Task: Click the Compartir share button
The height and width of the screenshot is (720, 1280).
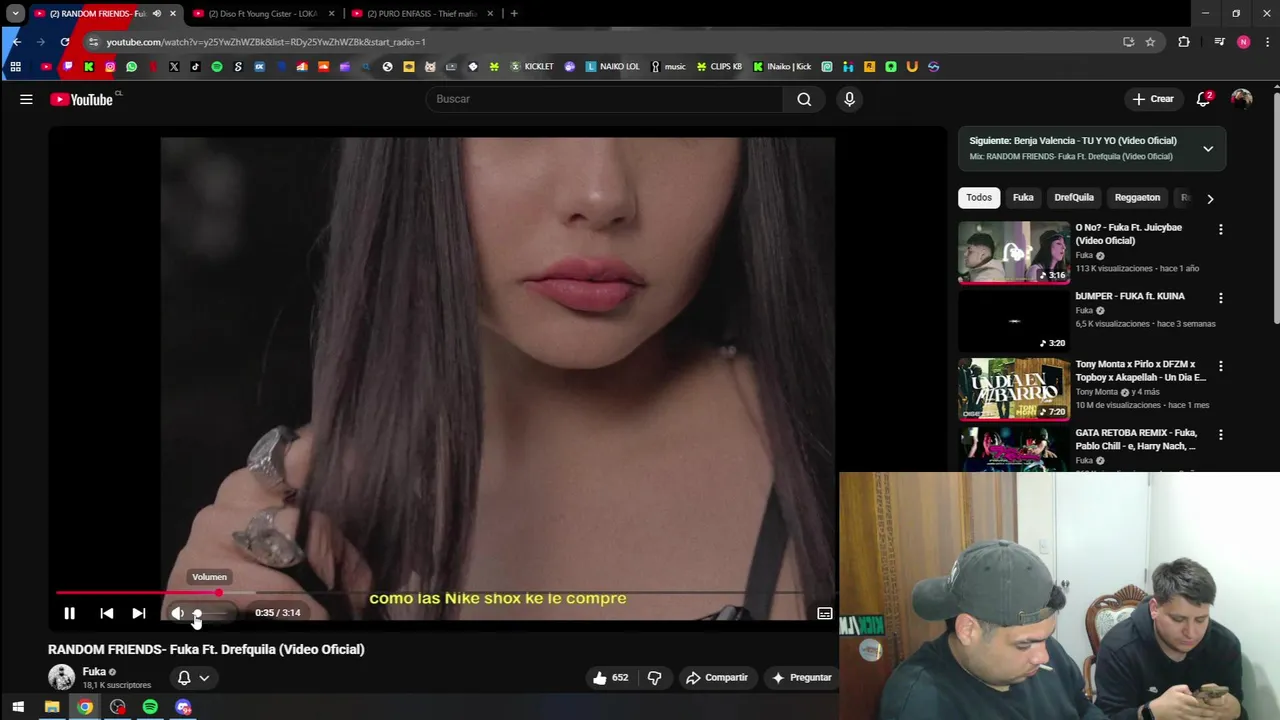Action: pos(716,678)
